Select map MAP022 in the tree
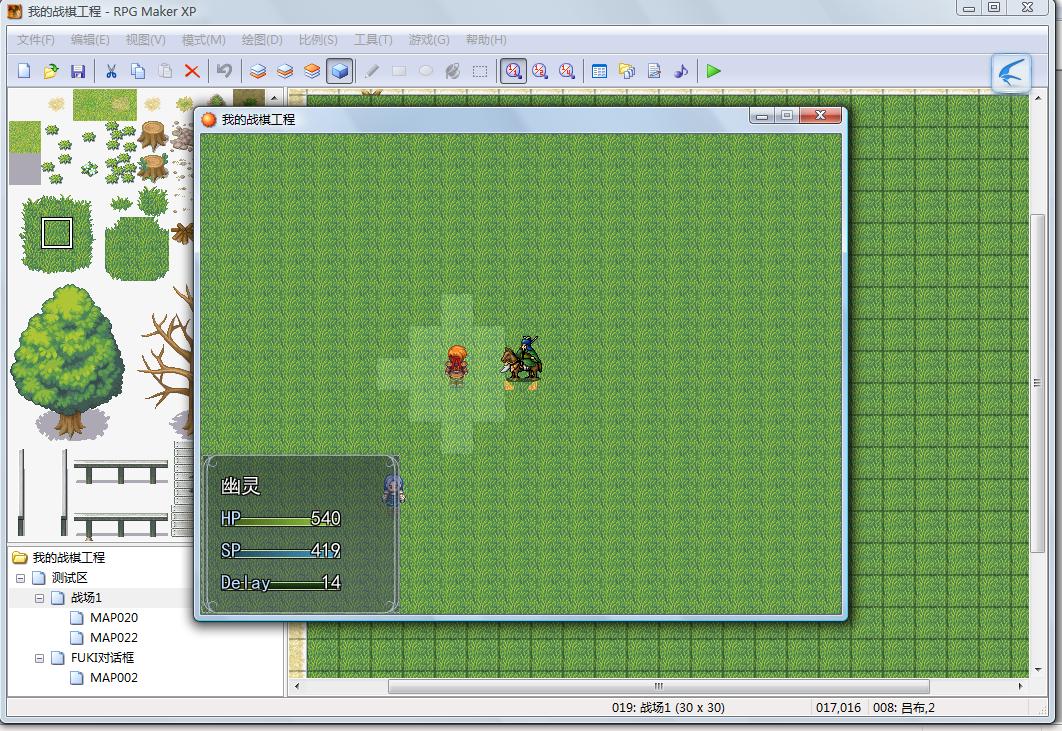1062x731 pixels. (114, 638)
